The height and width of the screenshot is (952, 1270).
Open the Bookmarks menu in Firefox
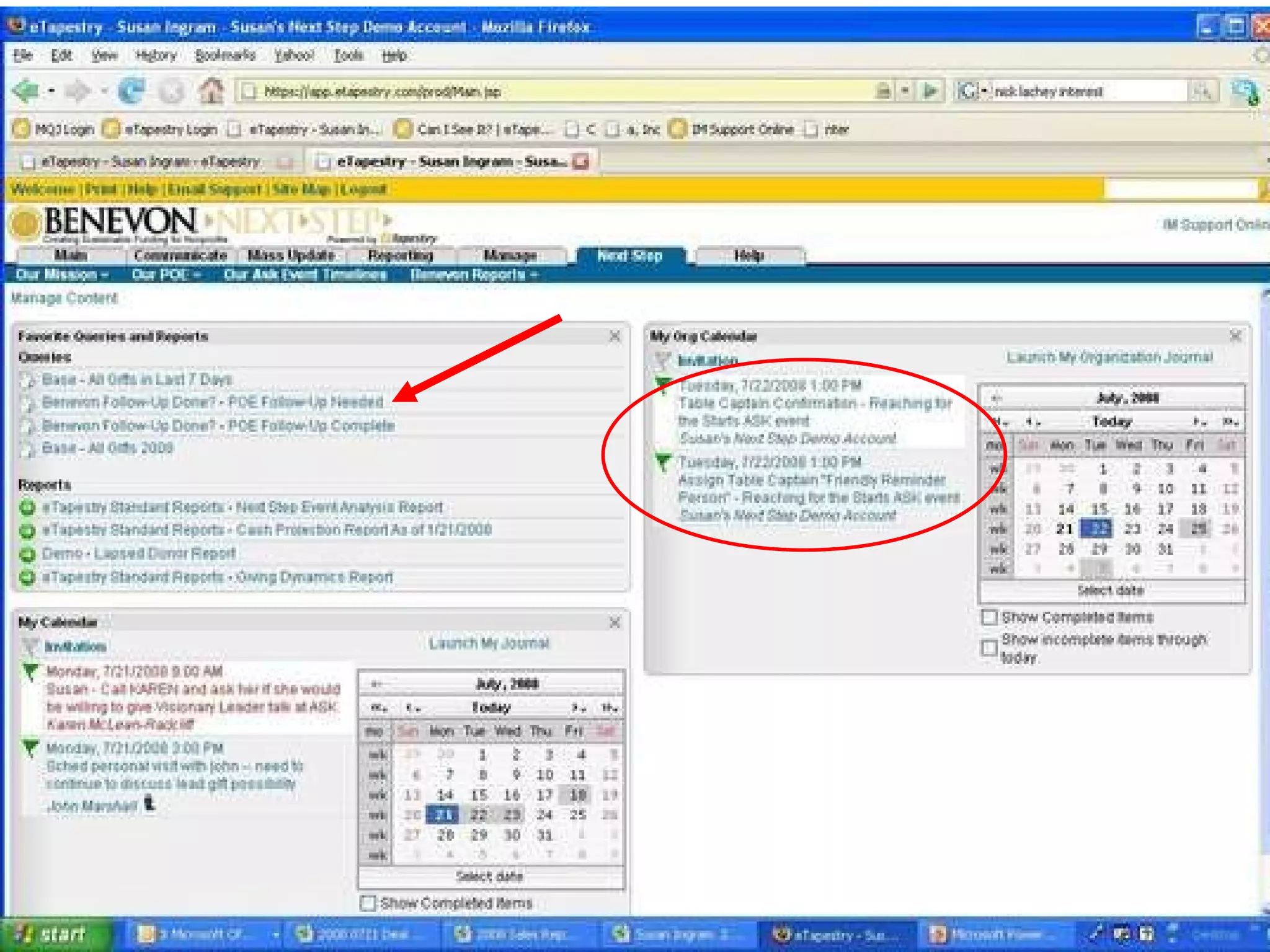(x=224, y=56)
